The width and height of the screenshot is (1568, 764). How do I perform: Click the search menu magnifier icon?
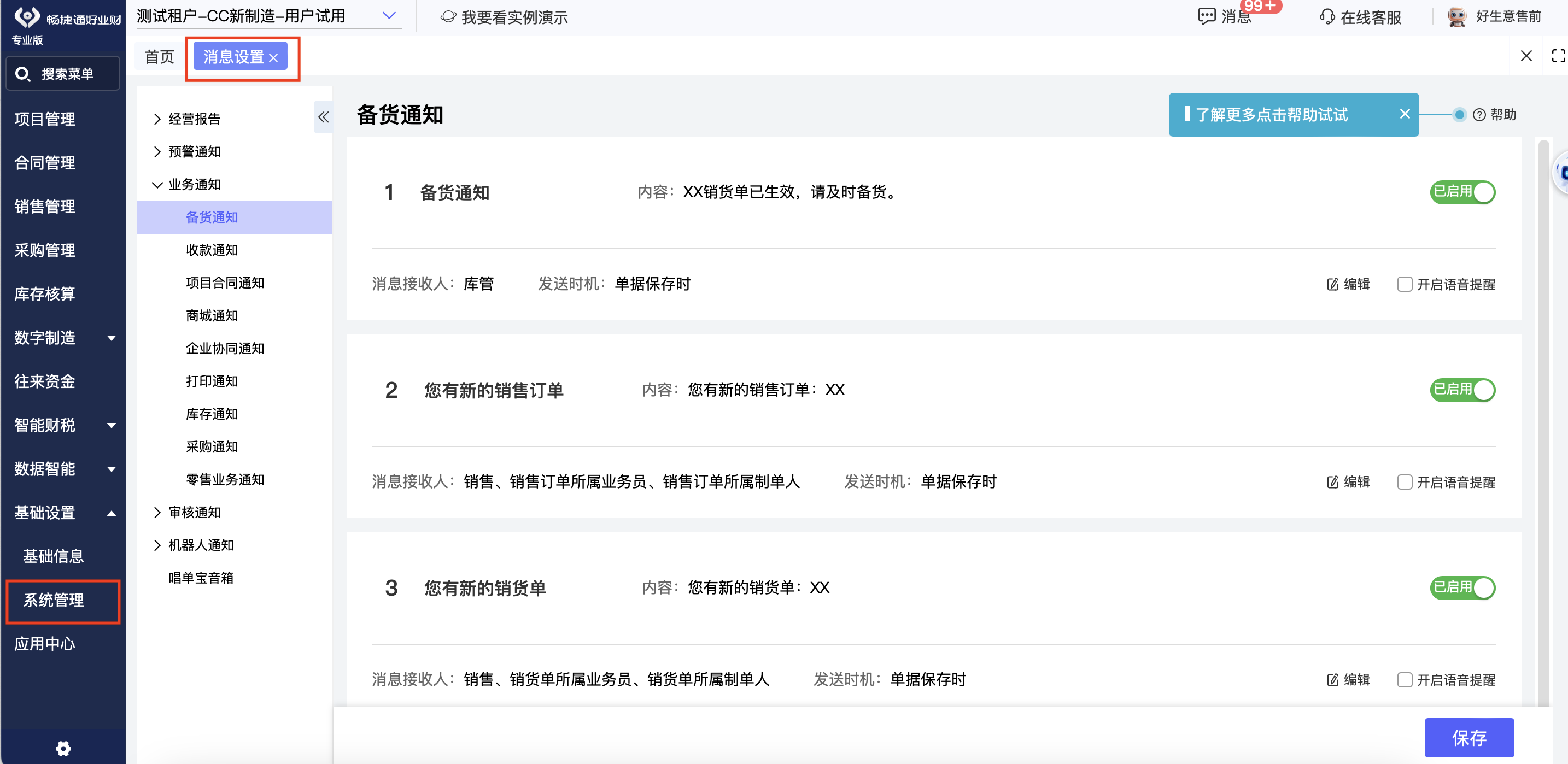point(22,74)
